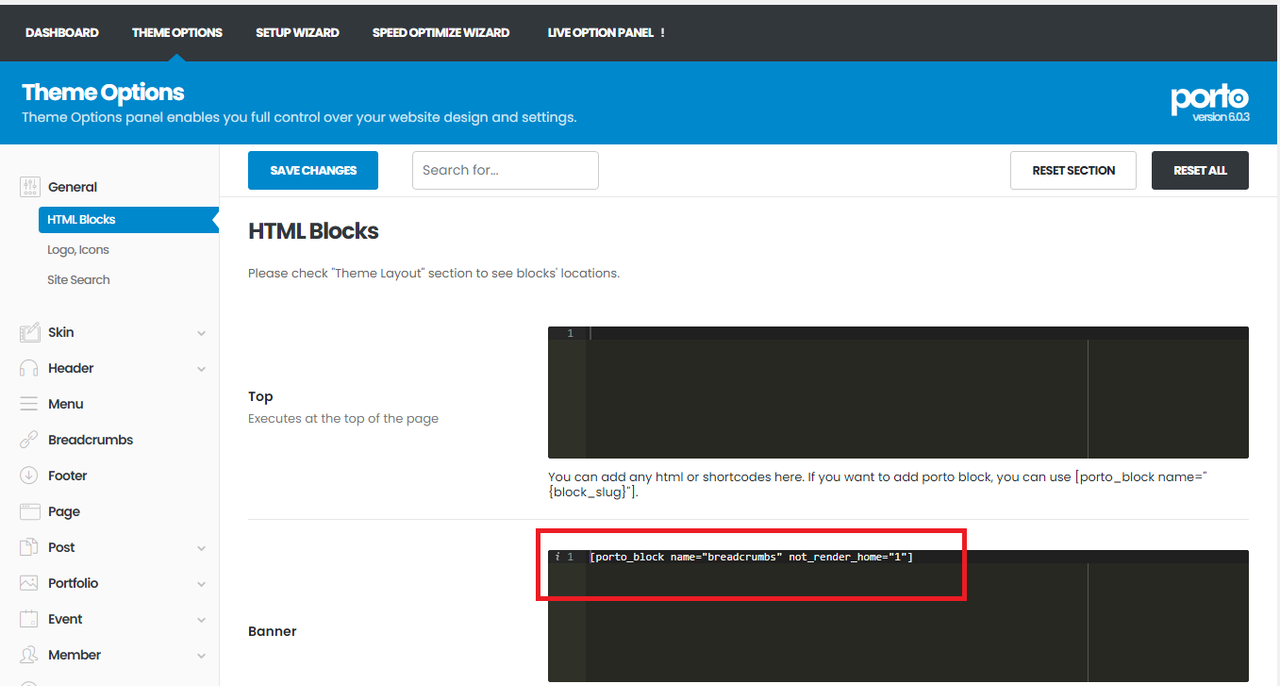This screenshot has width=1280, height=686.
Task: Click the porto_block shortcode line in Banner
Action: coord(751,557)
